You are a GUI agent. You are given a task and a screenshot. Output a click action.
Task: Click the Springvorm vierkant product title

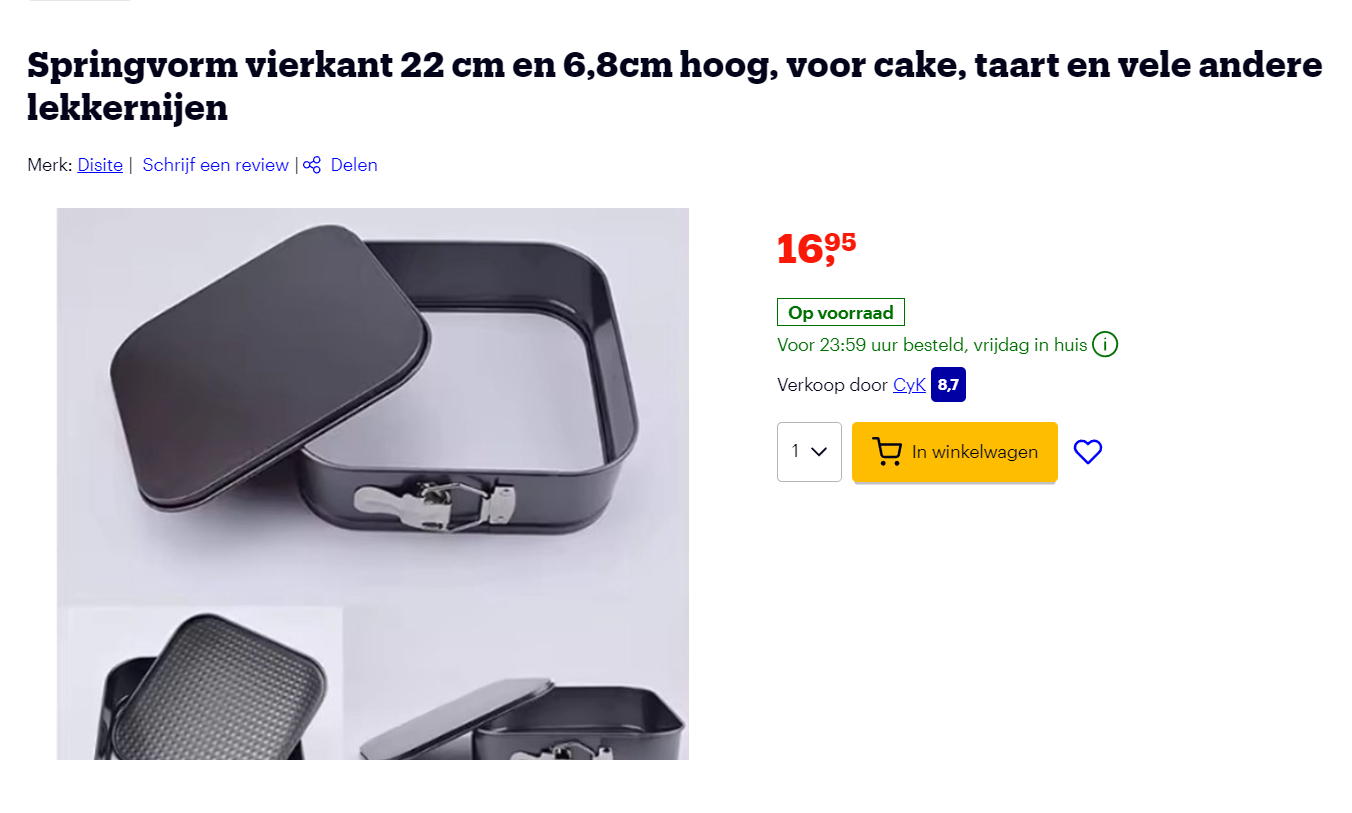[x=675, y=86]
